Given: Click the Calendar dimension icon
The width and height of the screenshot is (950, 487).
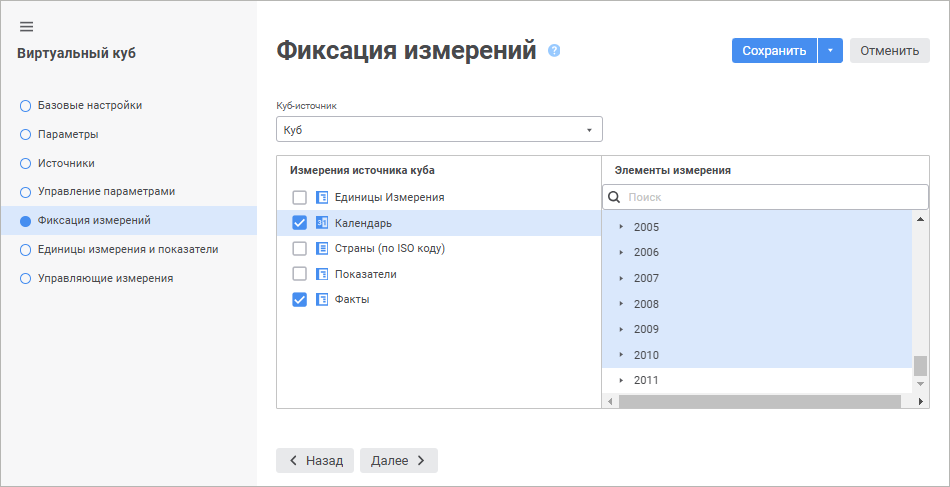Looking at the screenshot, I should pos(322,223).
